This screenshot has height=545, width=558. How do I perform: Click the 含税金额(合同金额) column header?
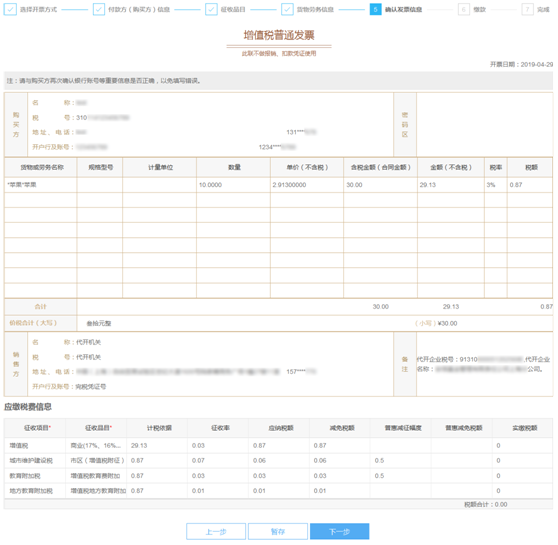(381, 167)
